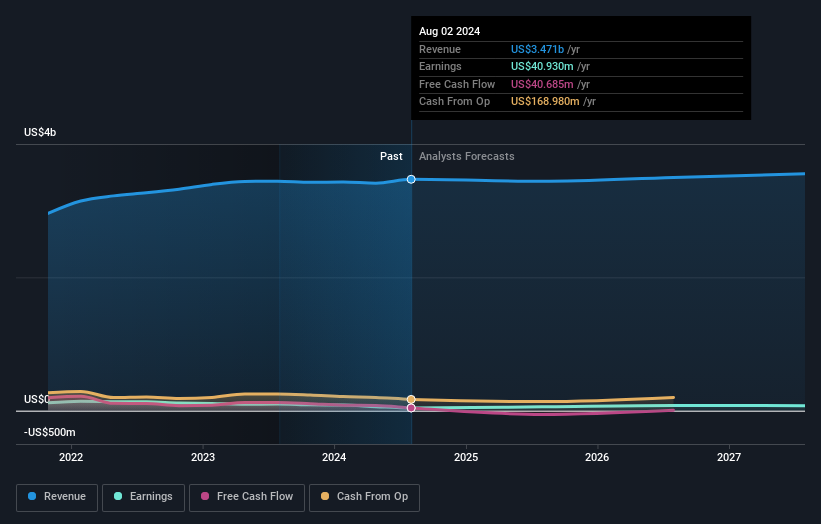821x524 pixels.
Task: Toggle the Free Cash Flow legend button
Action: (247, 497)
